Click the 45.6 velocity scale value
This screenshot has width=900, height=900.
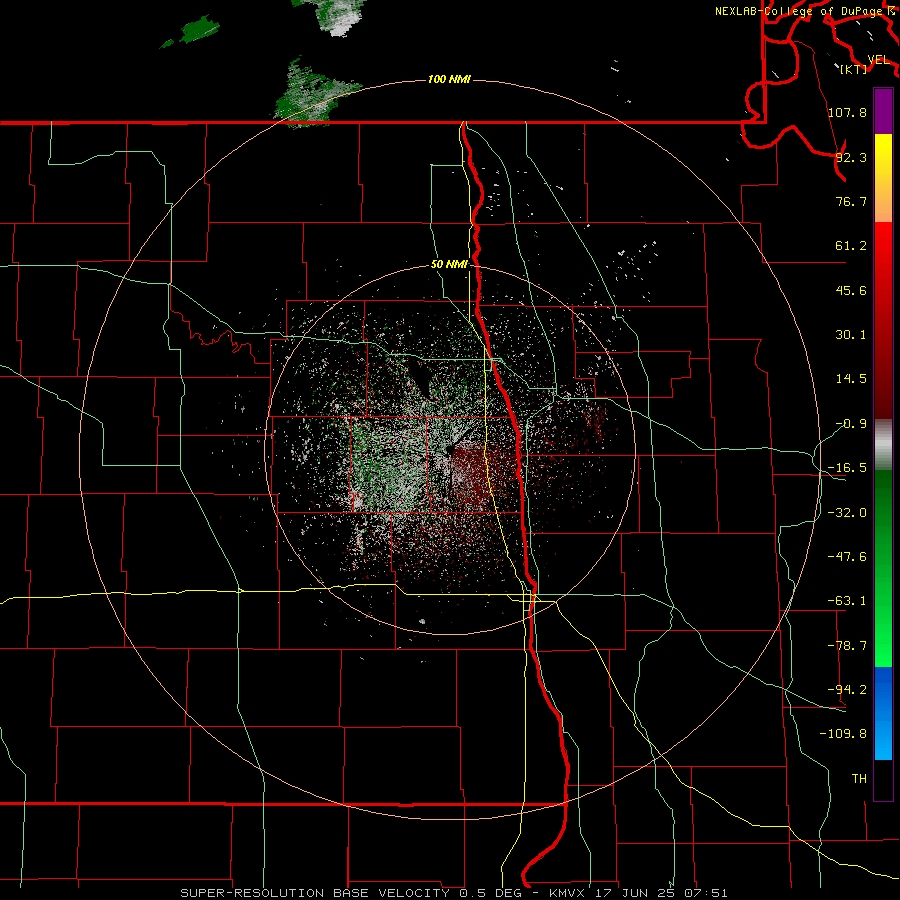coord(851,290)
